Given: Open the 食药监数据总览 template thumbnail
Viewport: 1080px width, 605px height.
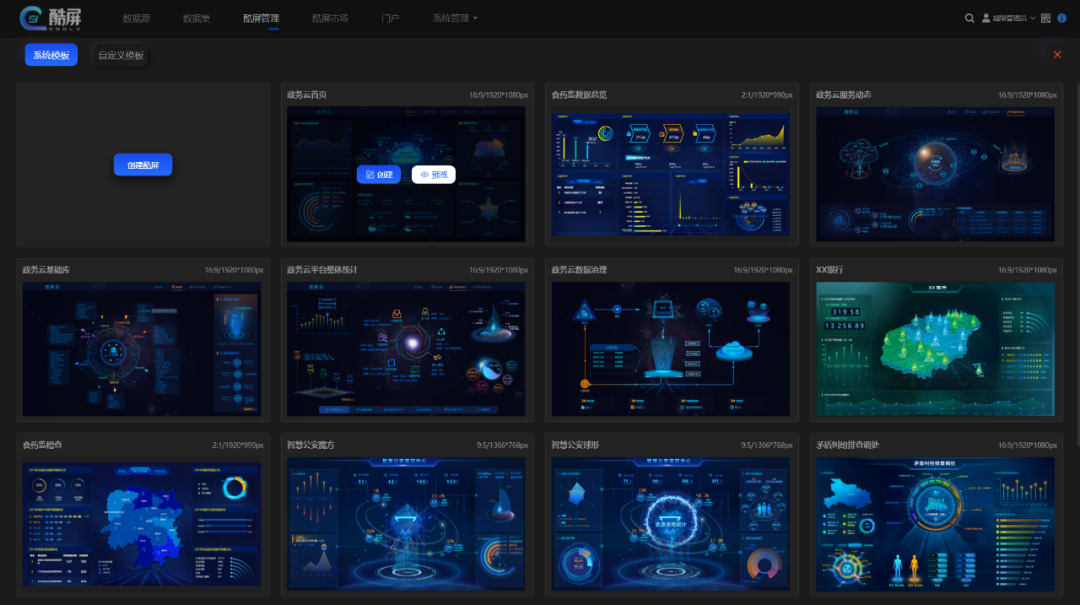Looking at the screenshot, I should click(670, 174).
